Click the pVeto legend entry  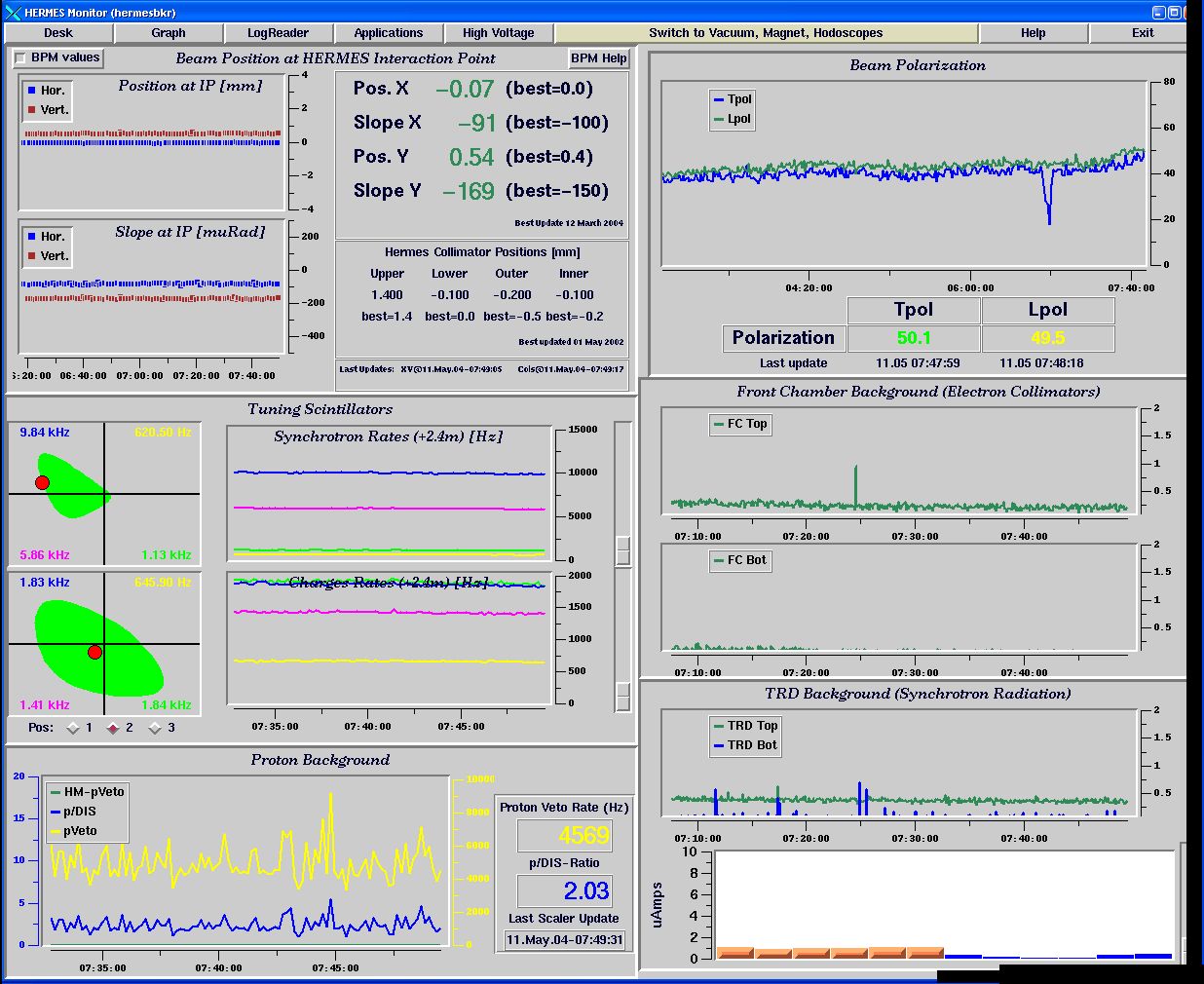73,831
